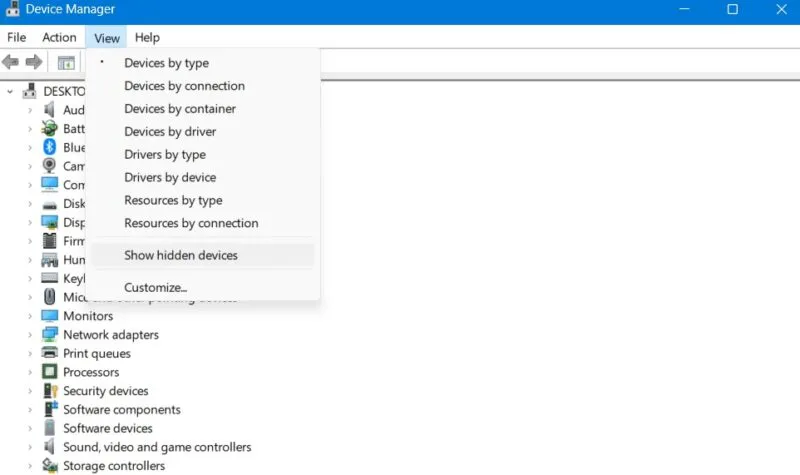Screen dimensions: 800x475
Task: Click the Bluetooth device category icon
Action: (50, 147)
